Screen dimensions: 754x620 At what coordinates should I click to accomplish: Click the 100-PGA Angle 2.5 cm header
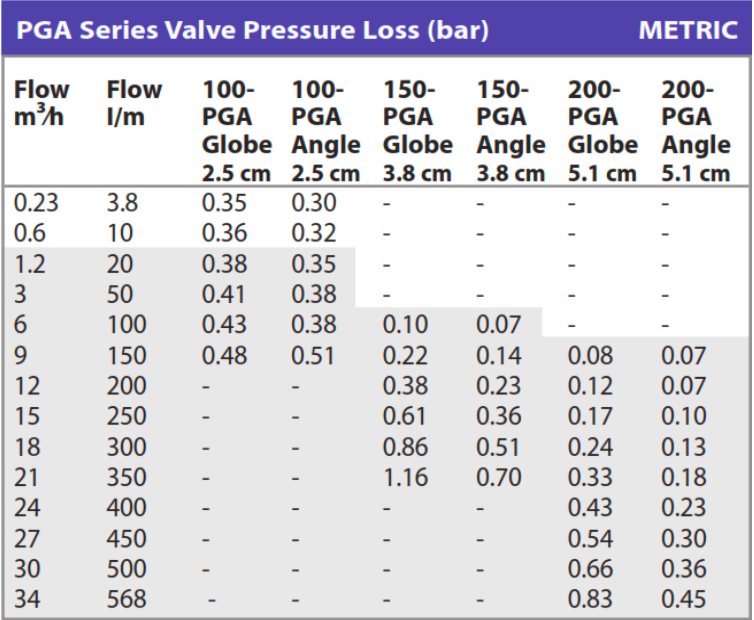pyautogui.click(x=325, y=131)
